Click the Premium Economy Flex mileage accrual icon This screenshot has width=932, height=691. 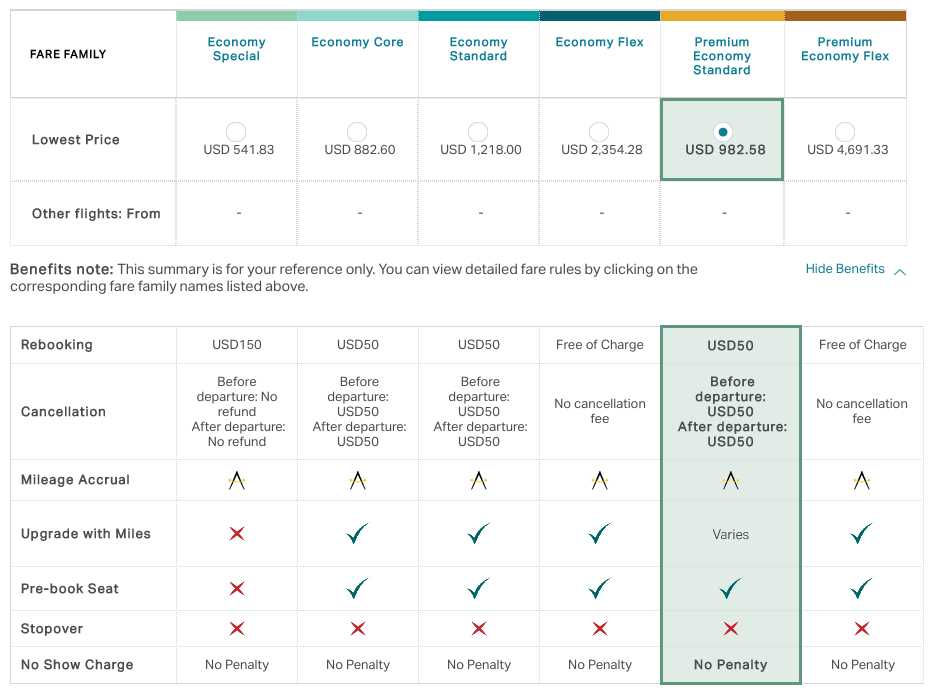(861, 480)
